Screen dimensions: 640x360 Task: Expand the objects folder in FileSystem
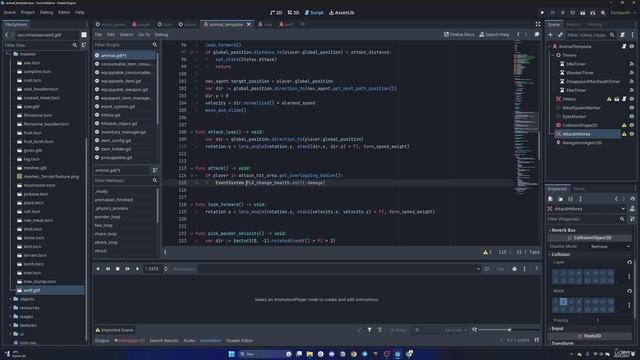coord(11,299)
